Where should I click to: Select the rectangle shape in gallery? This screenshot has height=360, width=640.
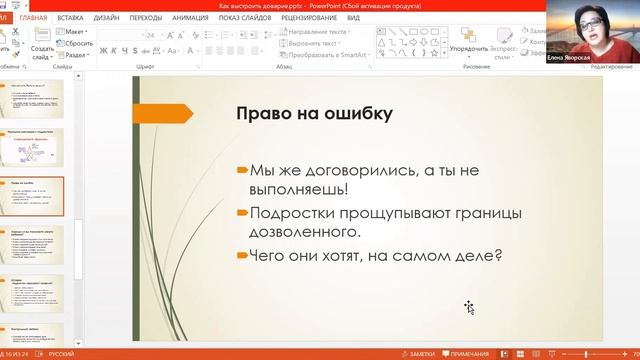pyautogui.click(x=413, y=31)
